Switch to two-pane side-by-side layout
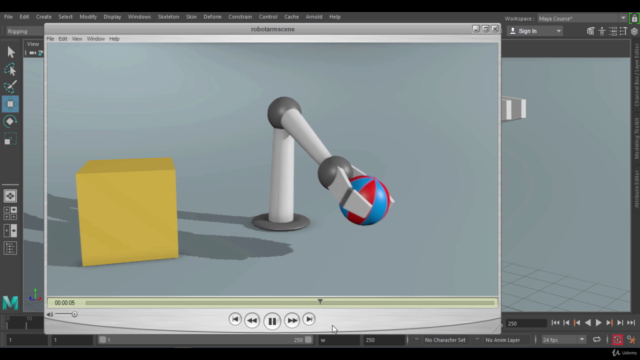 (x=10, y=231)
